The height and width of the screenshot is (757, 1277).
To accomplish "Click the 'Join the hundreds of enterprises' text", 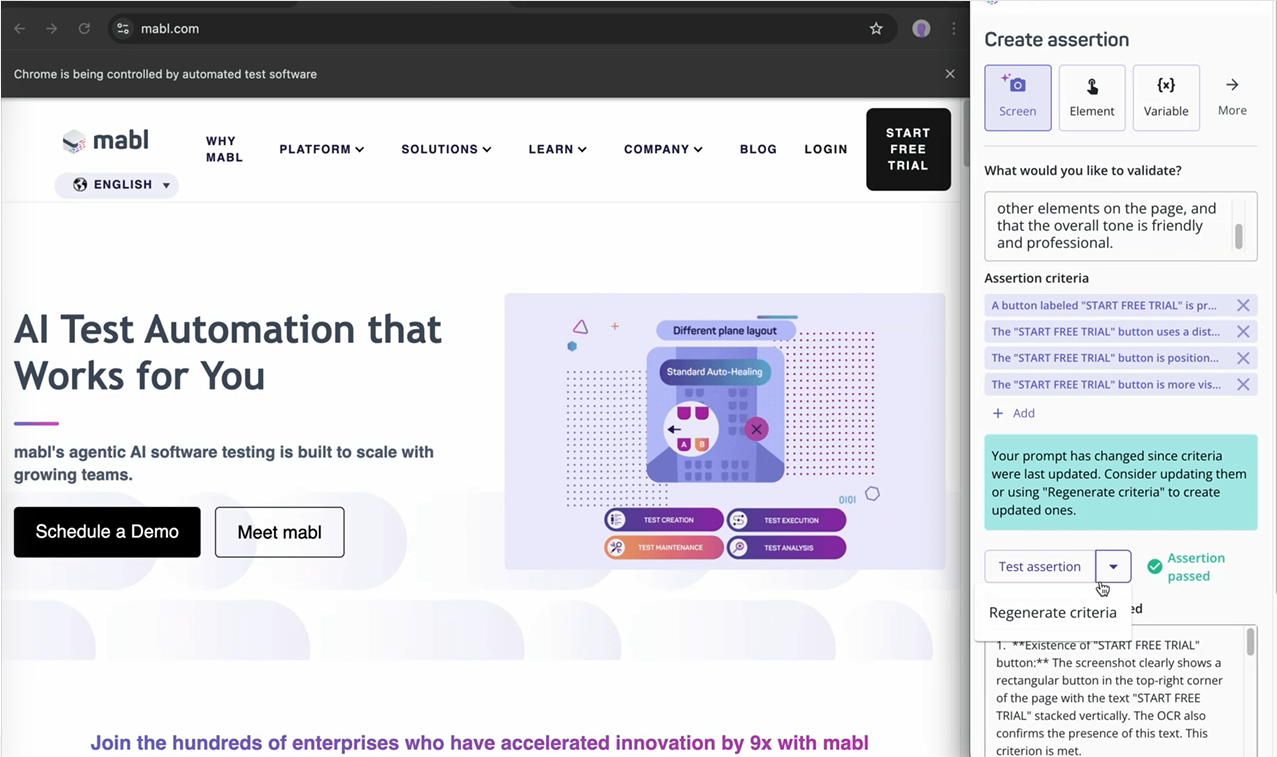I will pyautogui.click(x=479, y=743).
